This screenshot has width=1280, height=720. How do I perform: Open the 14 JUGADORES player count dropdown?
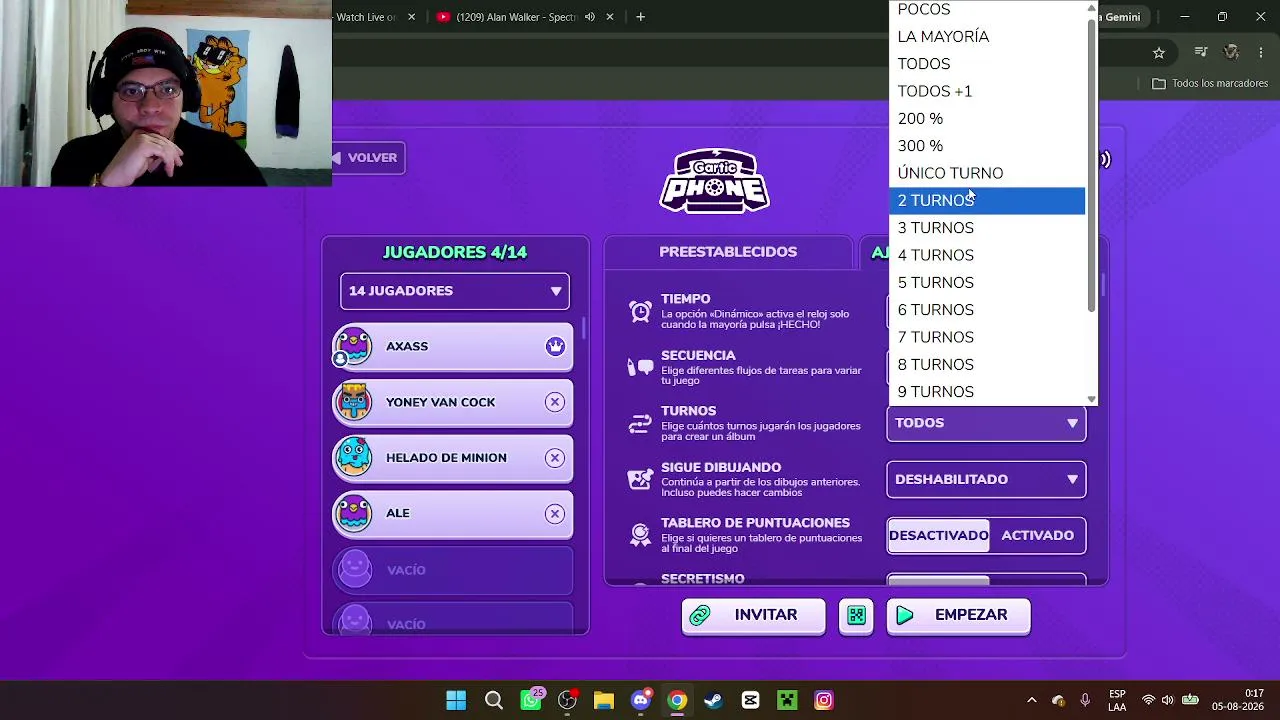click(x=455, y=291)
